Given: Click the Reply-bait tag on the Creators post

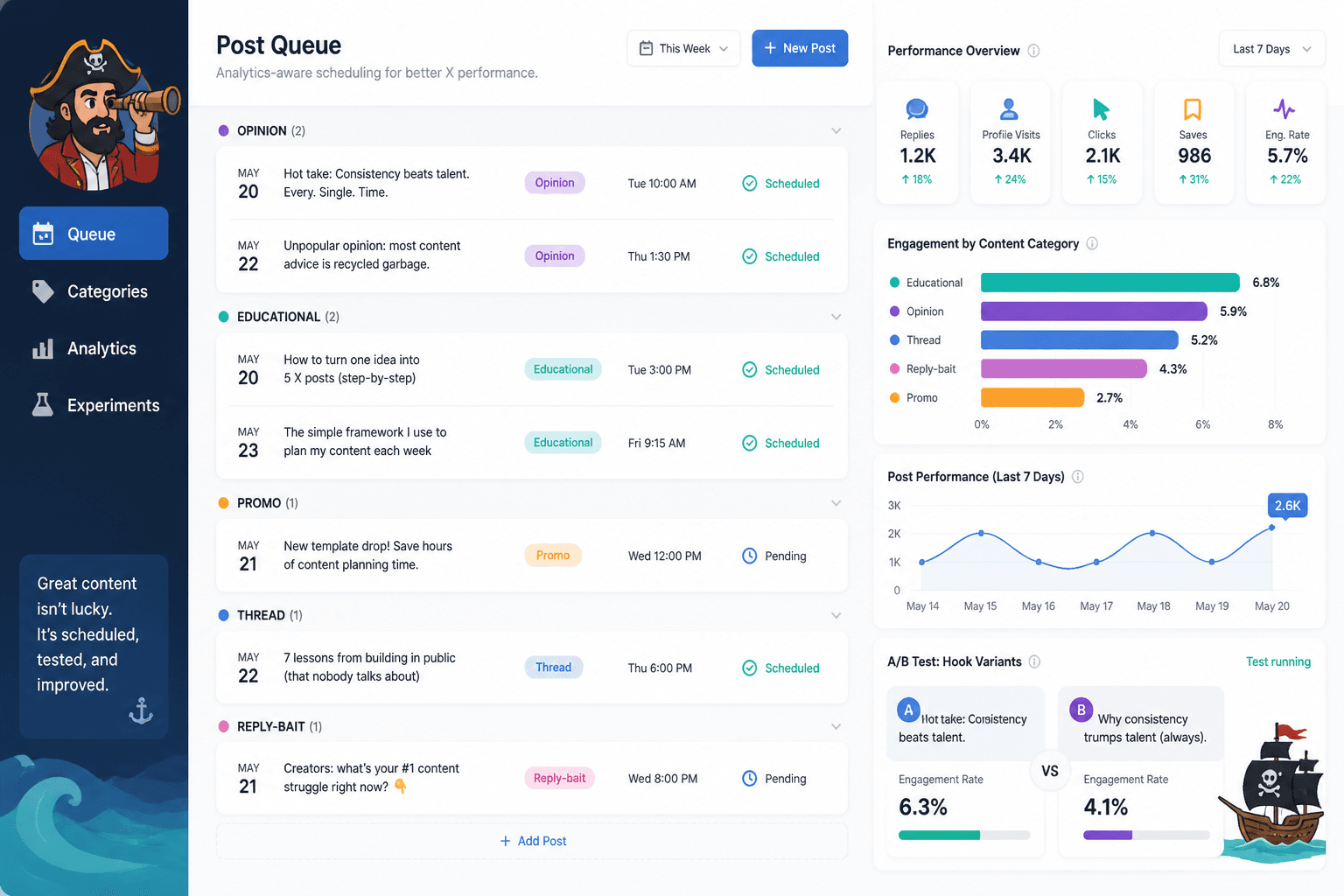Looking at the screenshot, I should coord(559,778).
